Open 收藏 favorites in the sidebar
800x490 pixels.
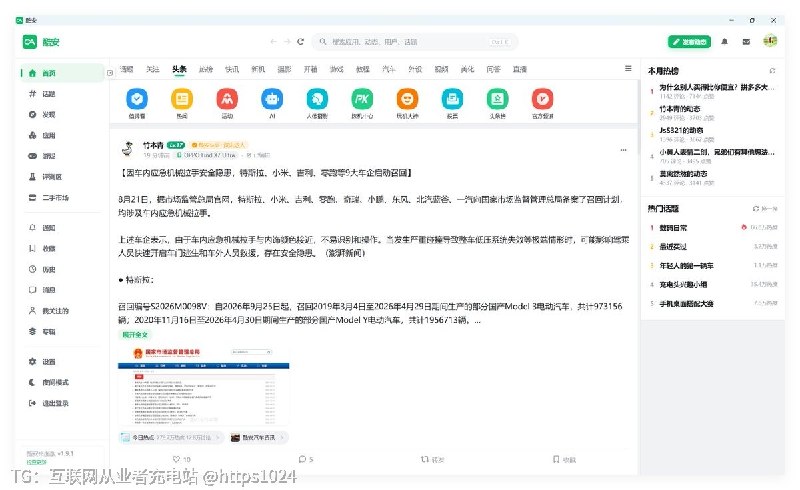click(x=60, y=249)
